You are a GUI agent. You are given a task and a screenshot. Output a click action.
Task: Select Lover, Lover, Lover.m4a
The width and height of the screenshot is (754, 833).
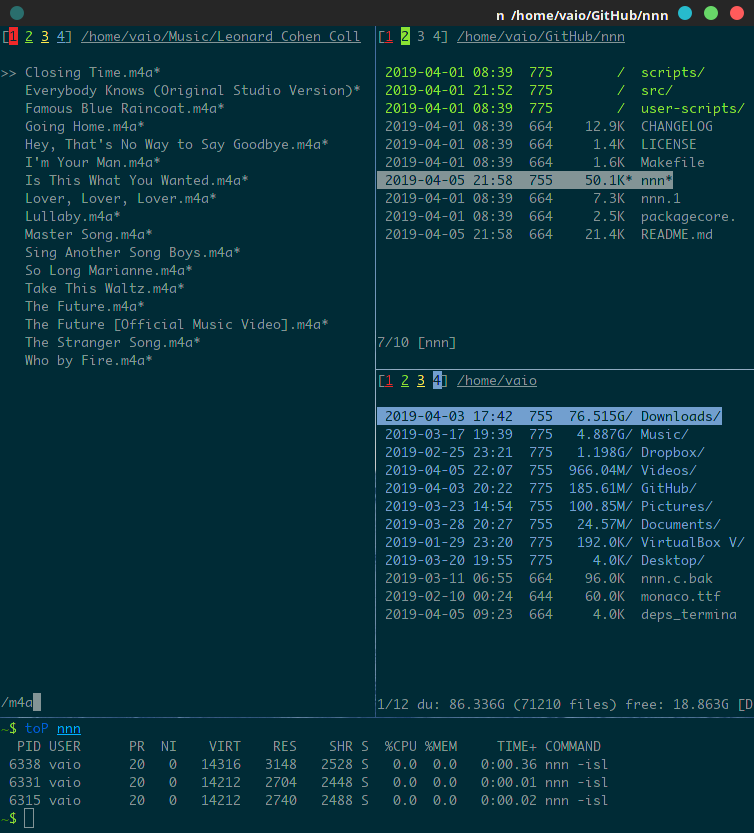coord(121,199)
